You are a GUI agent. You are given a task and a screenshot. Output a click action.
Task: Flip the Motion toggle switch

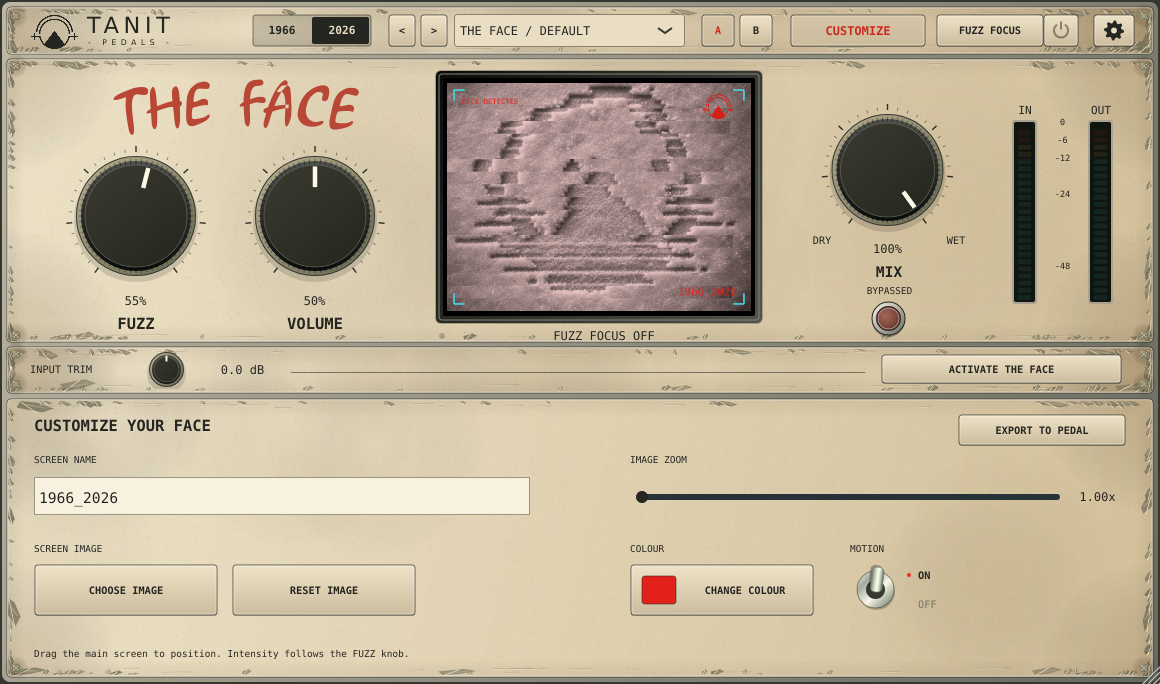point(876,587)
